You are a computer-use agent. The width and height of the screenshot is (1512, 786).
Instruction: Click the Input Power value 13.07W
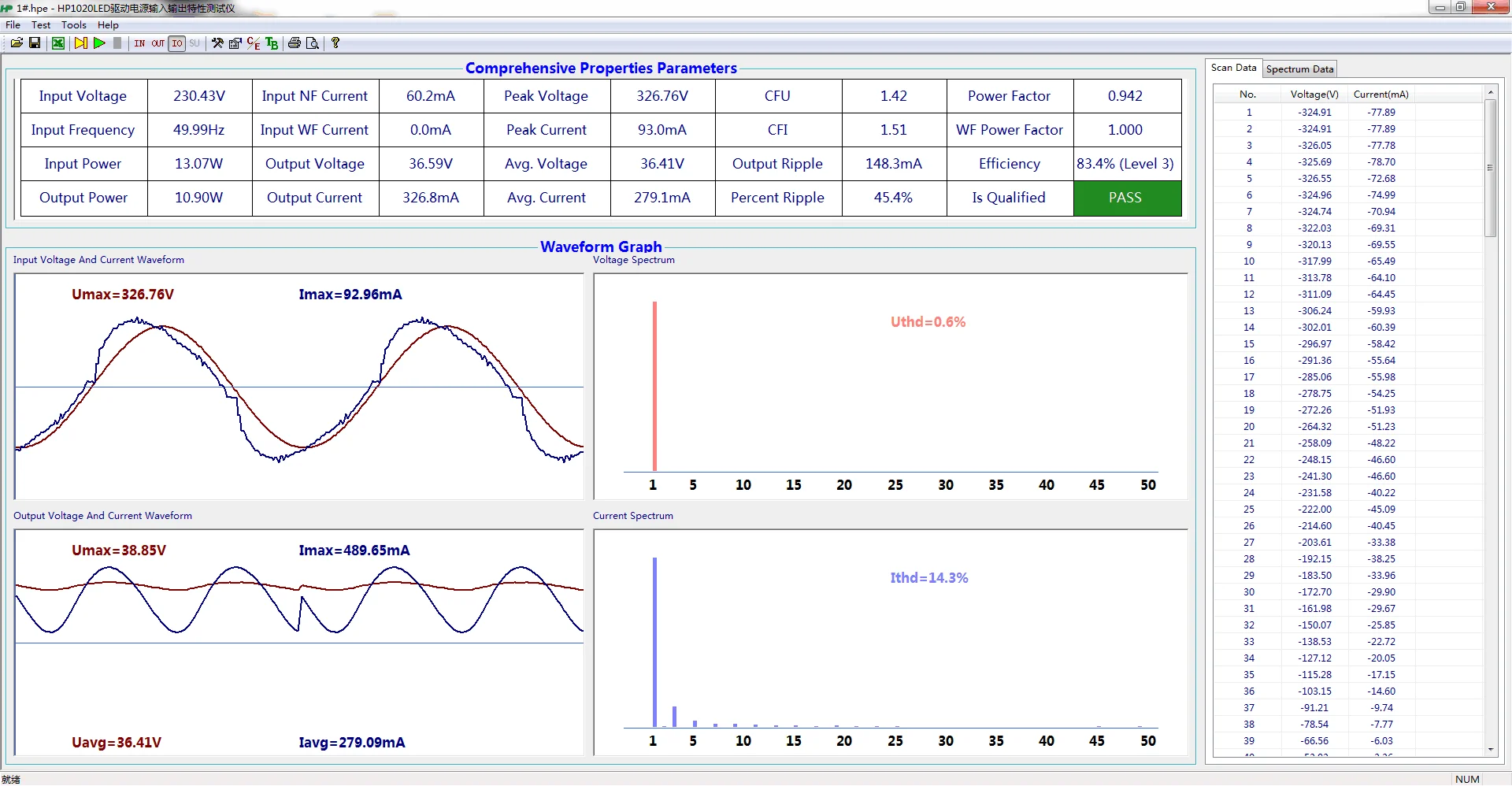tap(199, 164)
